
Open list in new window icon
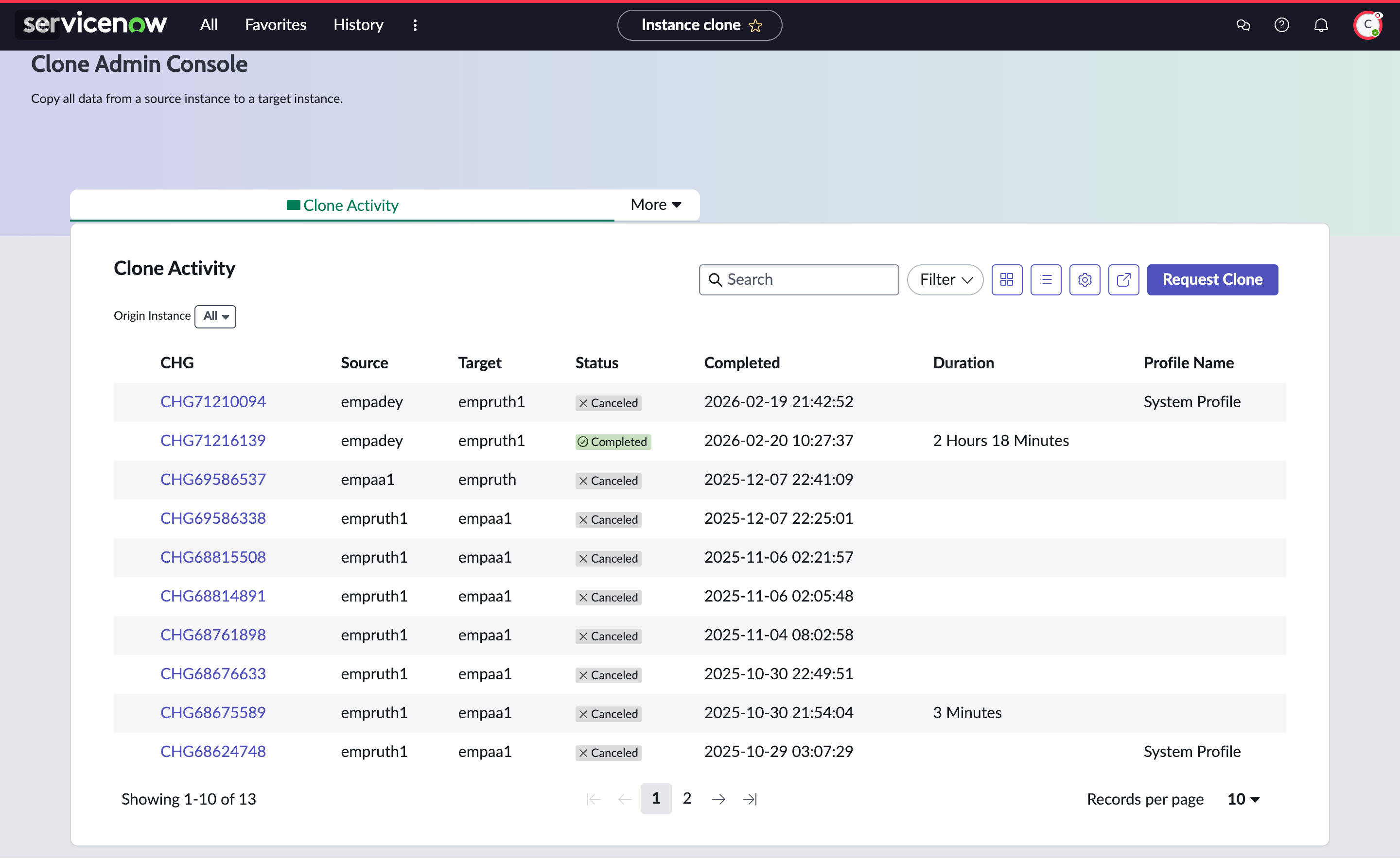[1123, 279]
